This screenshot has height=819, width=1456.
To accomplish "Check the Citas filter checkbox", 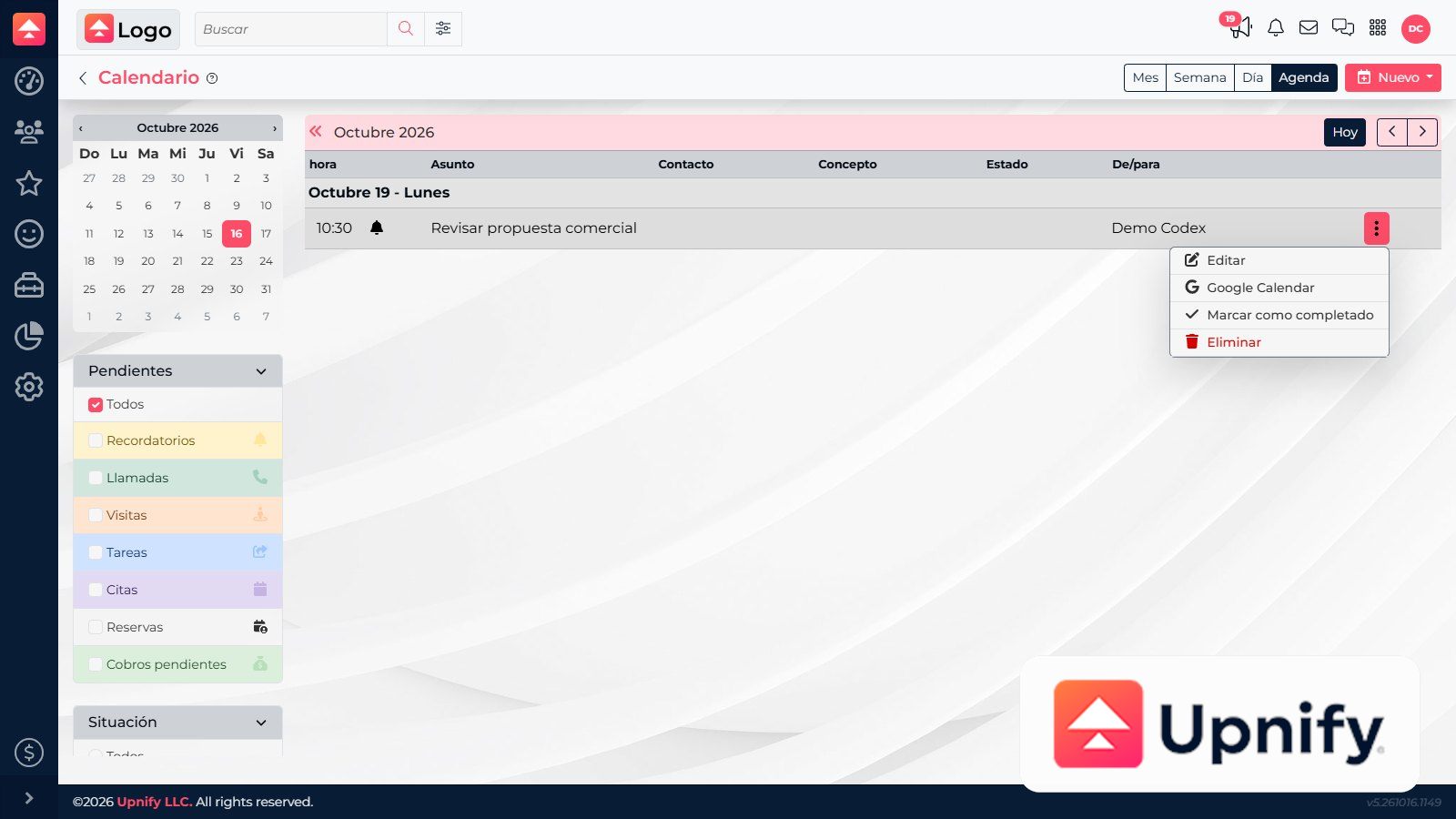I will pos(96,591).
